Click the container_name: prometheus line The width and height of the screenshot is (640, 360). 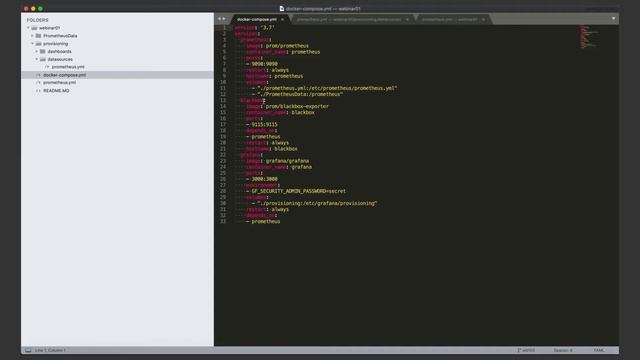point(283,52)
